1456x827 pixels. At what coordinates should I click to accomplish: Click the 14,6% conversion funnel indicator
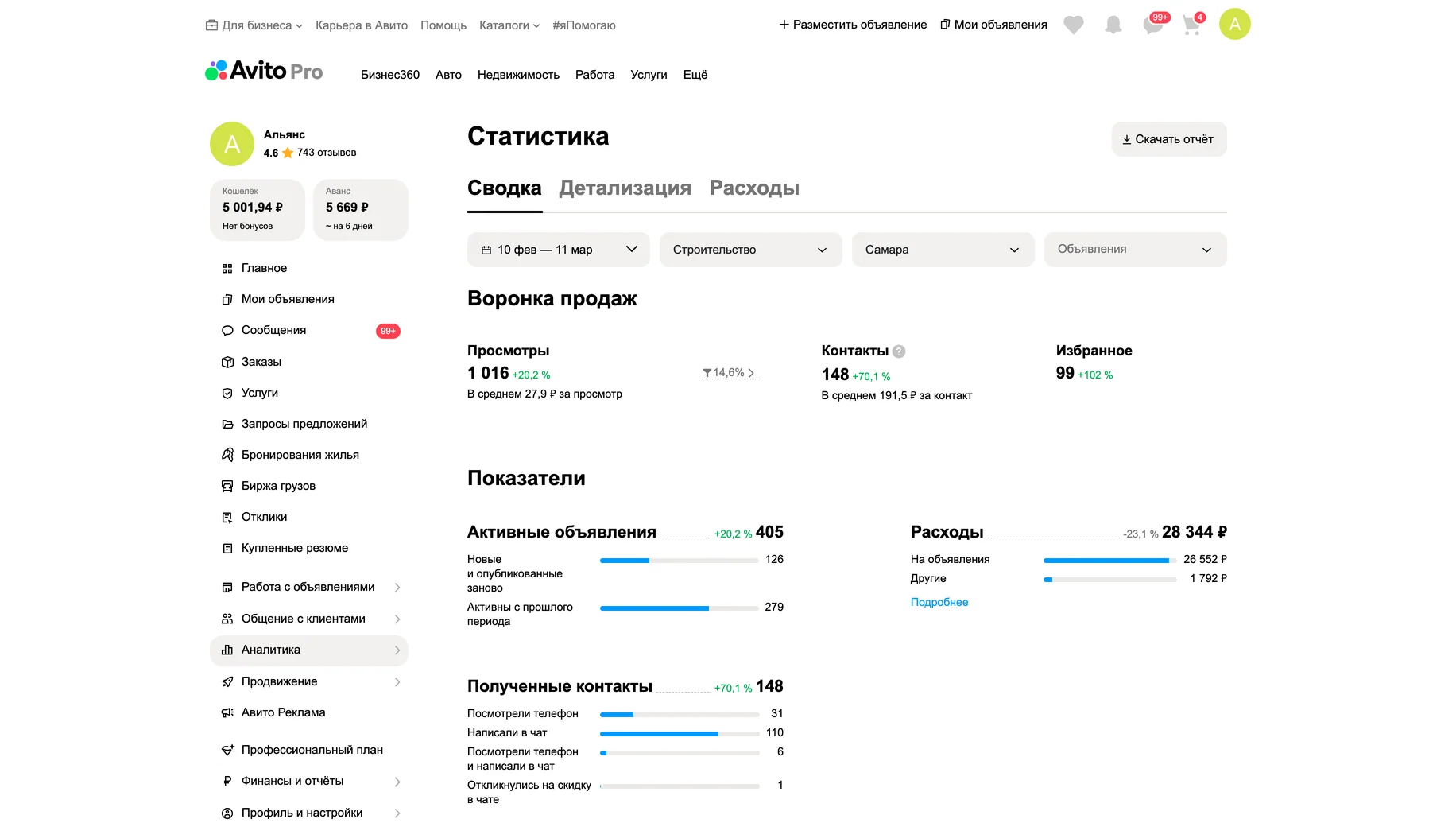coord(729,373)
